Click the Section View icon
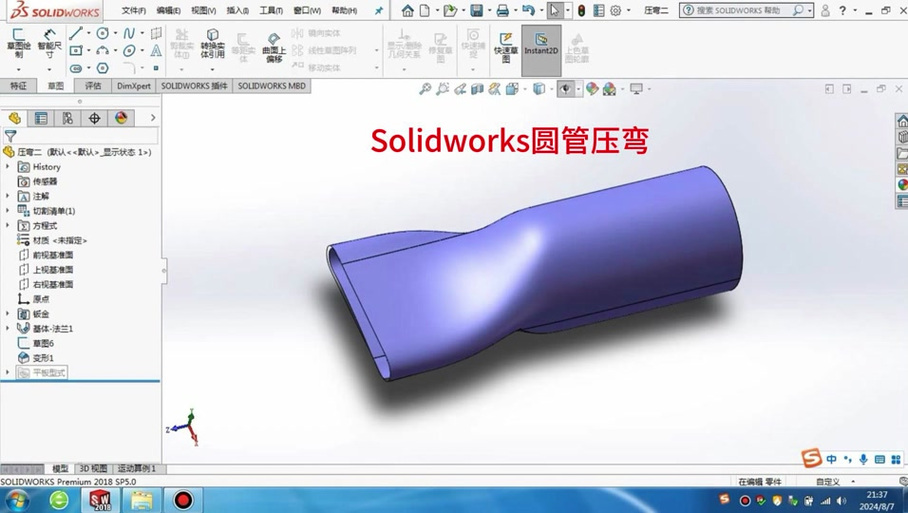Viewport: 908px width, 513px height. pyautogui.click(x=477, y=89)
